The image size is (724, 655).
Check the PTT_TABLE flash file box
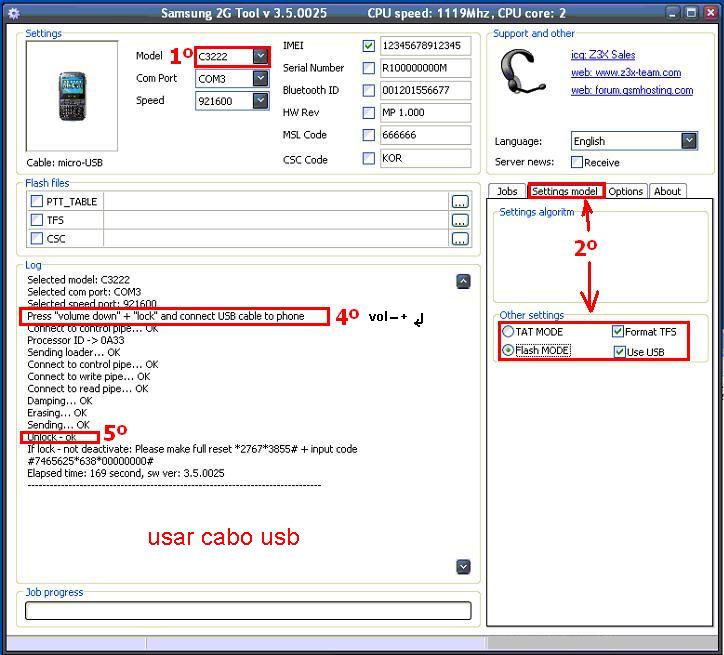pos(36,201)
